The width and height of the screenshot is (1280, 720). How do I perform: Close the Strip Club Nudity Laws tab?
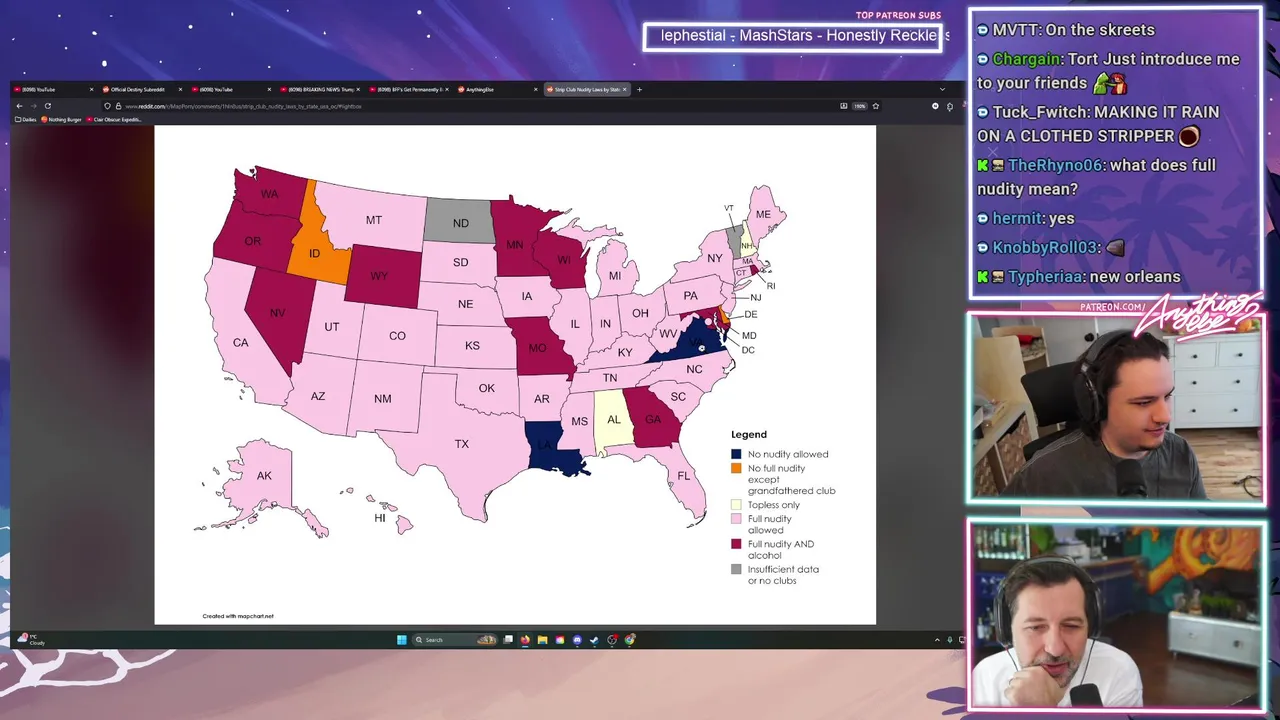624,89
